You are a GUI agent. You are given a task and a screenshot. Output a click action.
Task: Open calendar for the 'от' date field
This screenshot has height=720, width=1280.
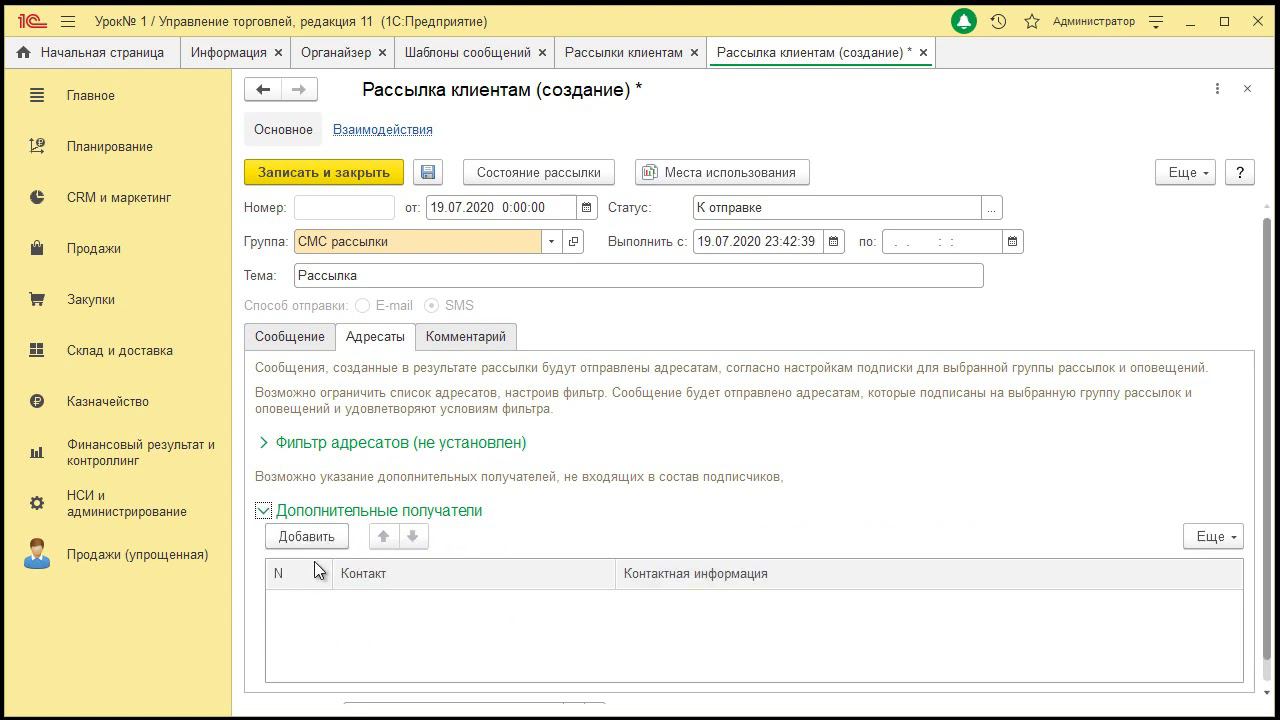(587, 208)
